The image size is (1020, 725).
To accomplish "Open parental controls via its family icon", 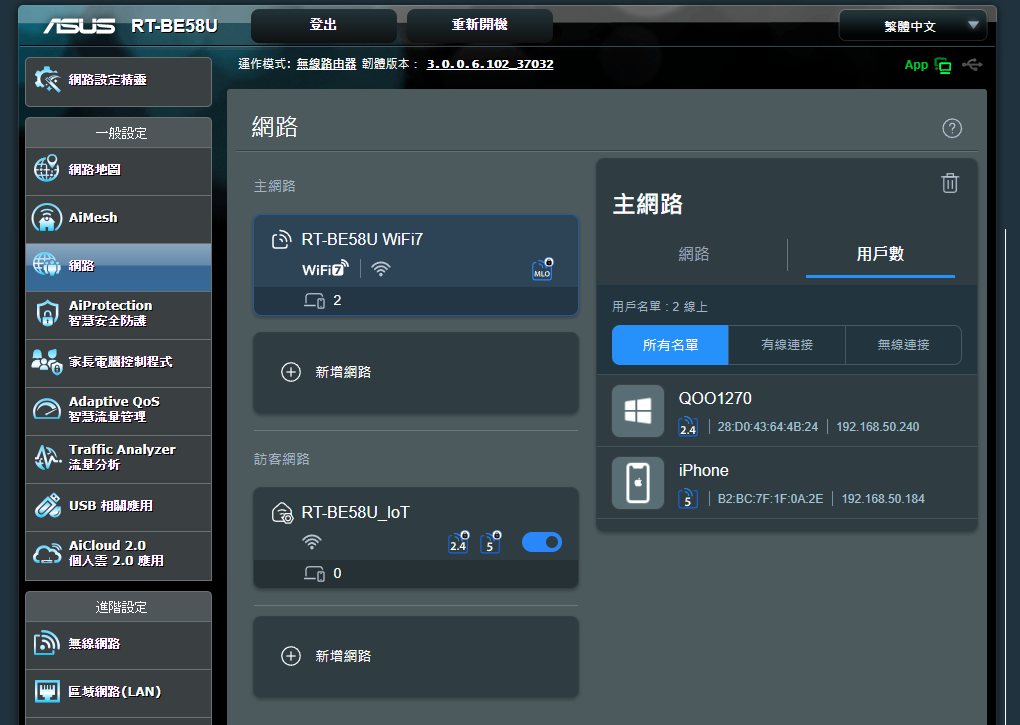I will coord(47,362).
